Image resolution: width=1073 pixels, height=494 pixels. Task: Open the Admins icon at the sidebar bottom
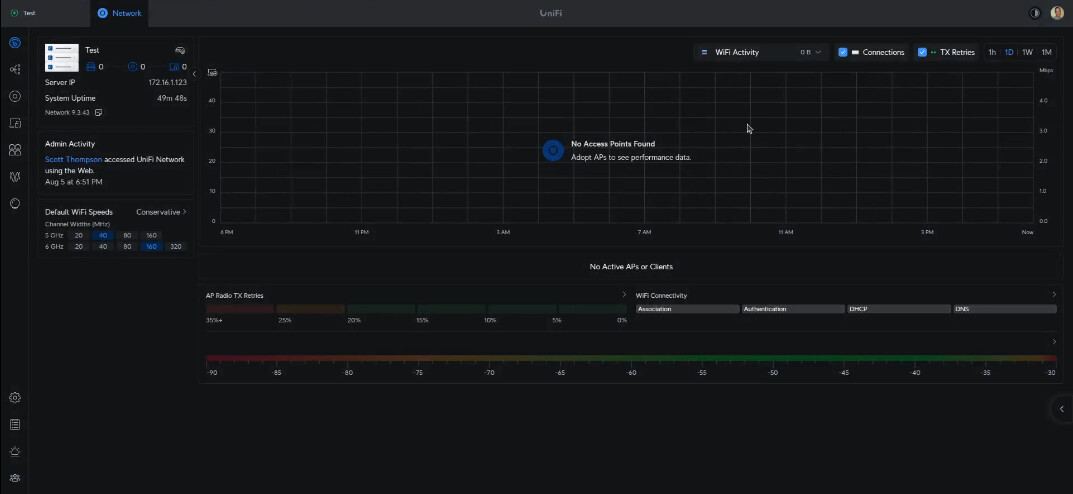pos(15,478)
